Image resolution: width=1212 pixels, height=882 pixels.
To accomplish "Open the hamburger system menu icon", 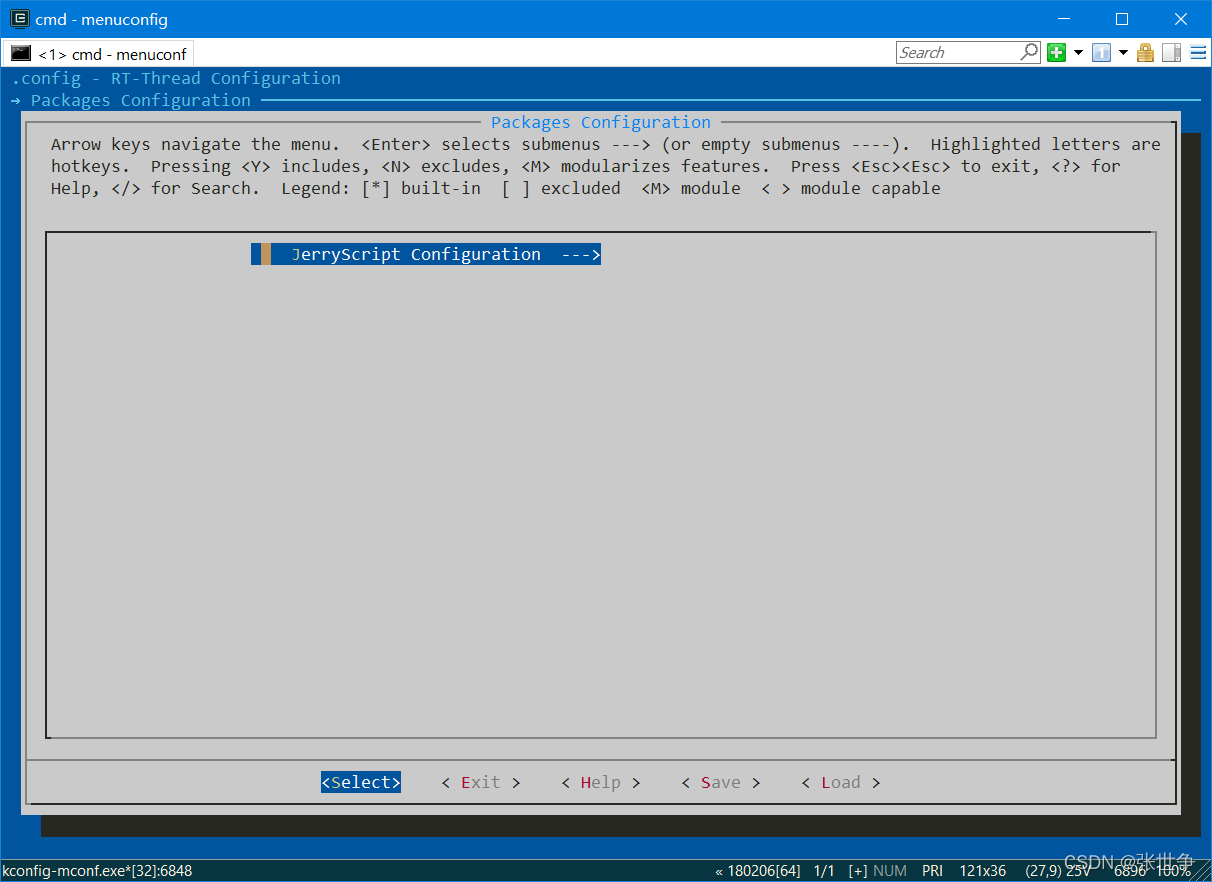I will coord(1197,53).
